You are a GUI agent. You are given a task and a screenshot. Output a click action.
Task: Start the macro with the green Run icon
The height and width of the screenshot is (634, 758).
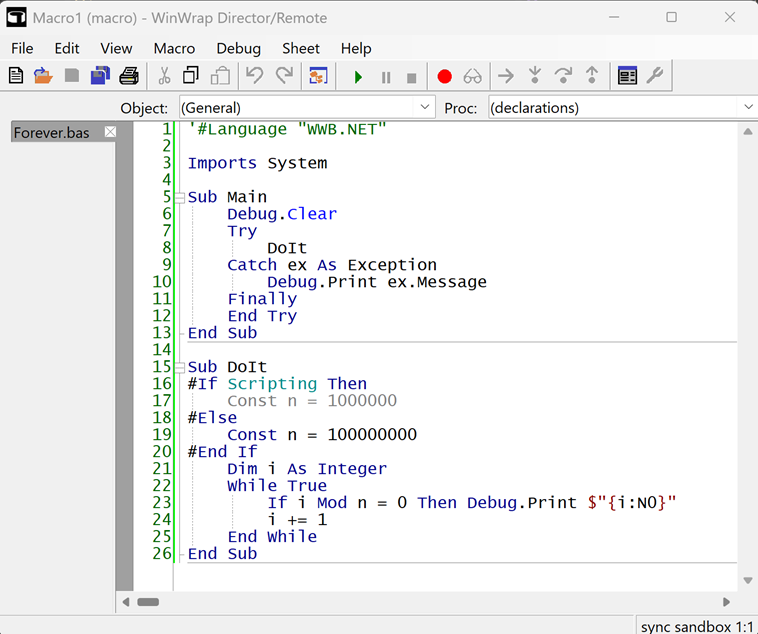click(x=358, y=77)
